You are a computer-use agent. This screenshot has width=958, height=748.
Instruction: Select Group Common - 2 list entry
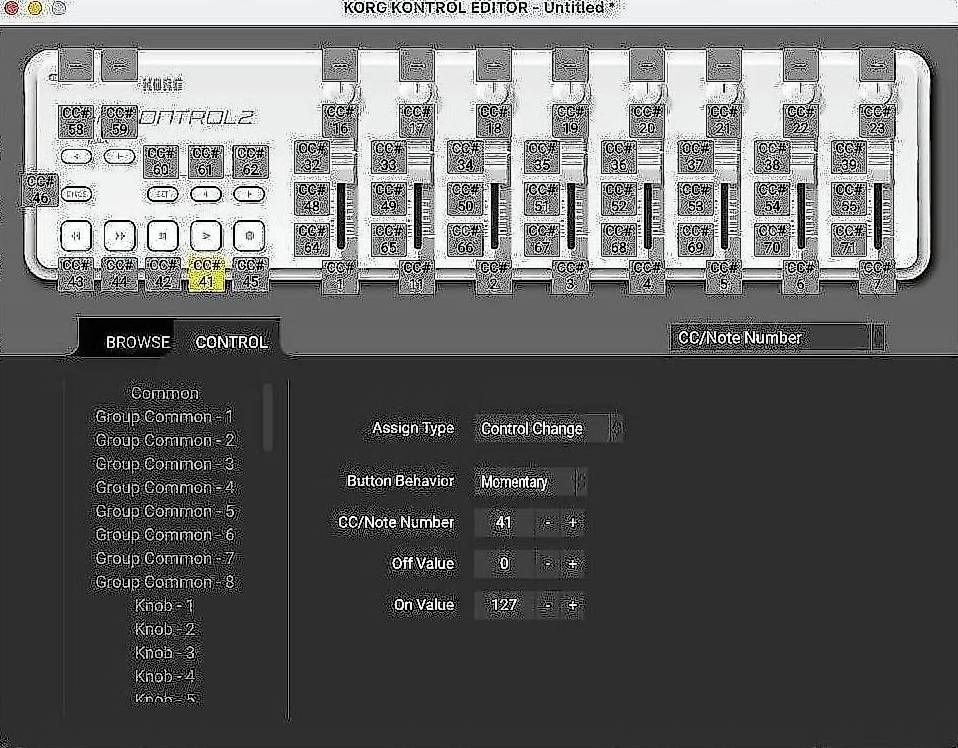164,441
